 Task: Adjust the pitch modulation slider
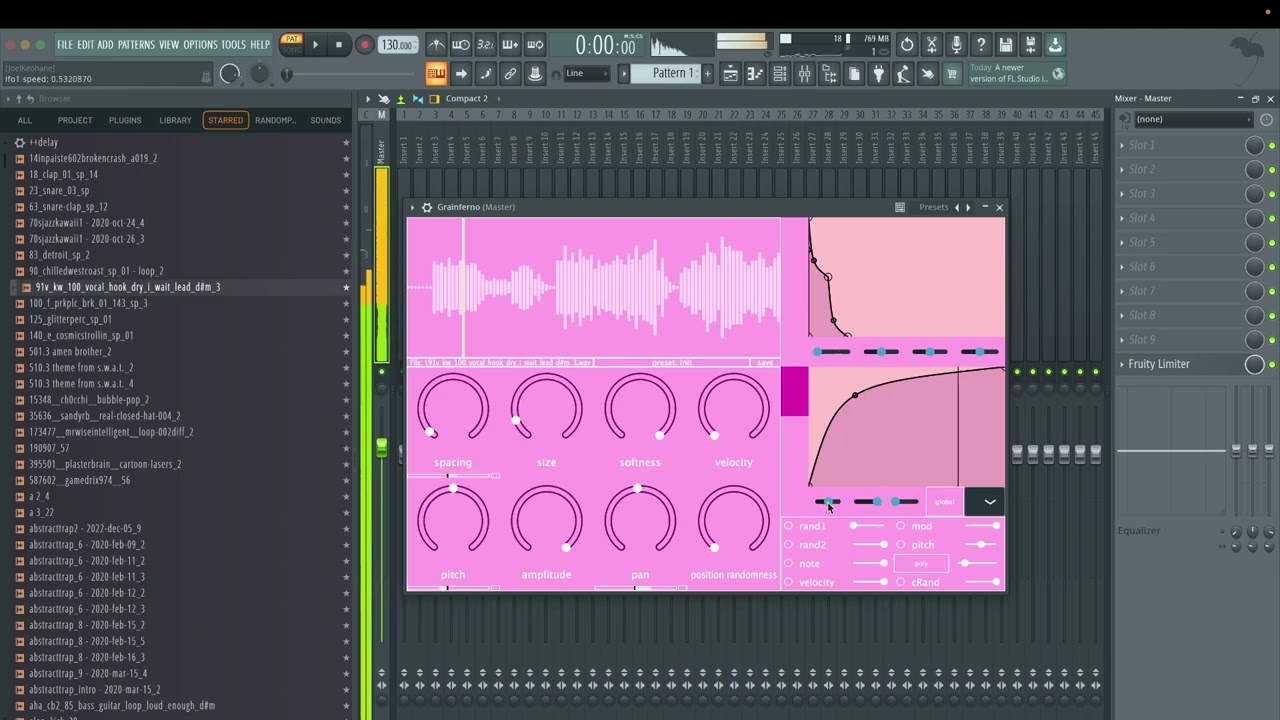[x=981, y=545]
